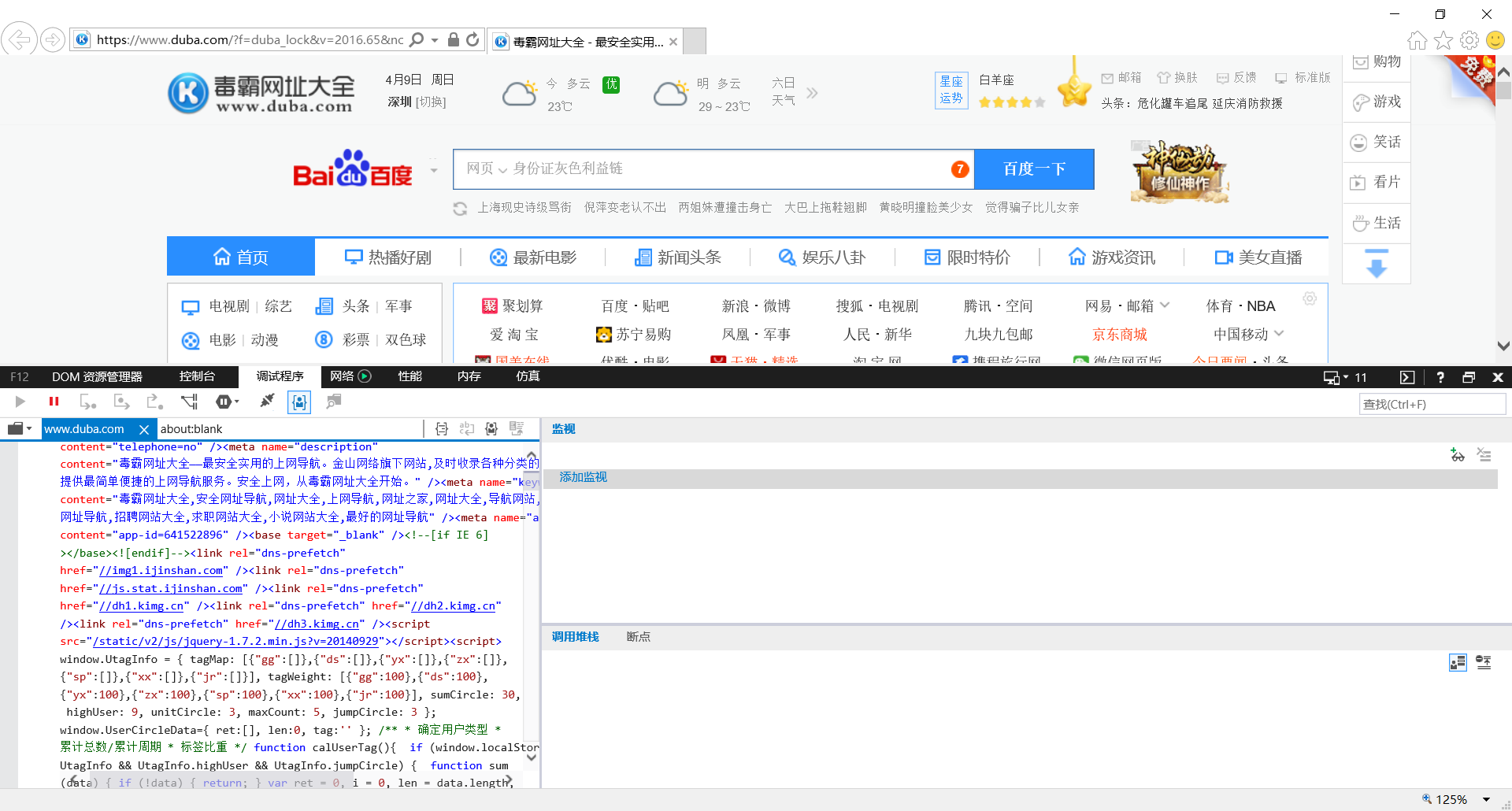This screenshot has height=811, width=1512.
Task: Click the Step Over debugger icon
Action: point(121,402)
